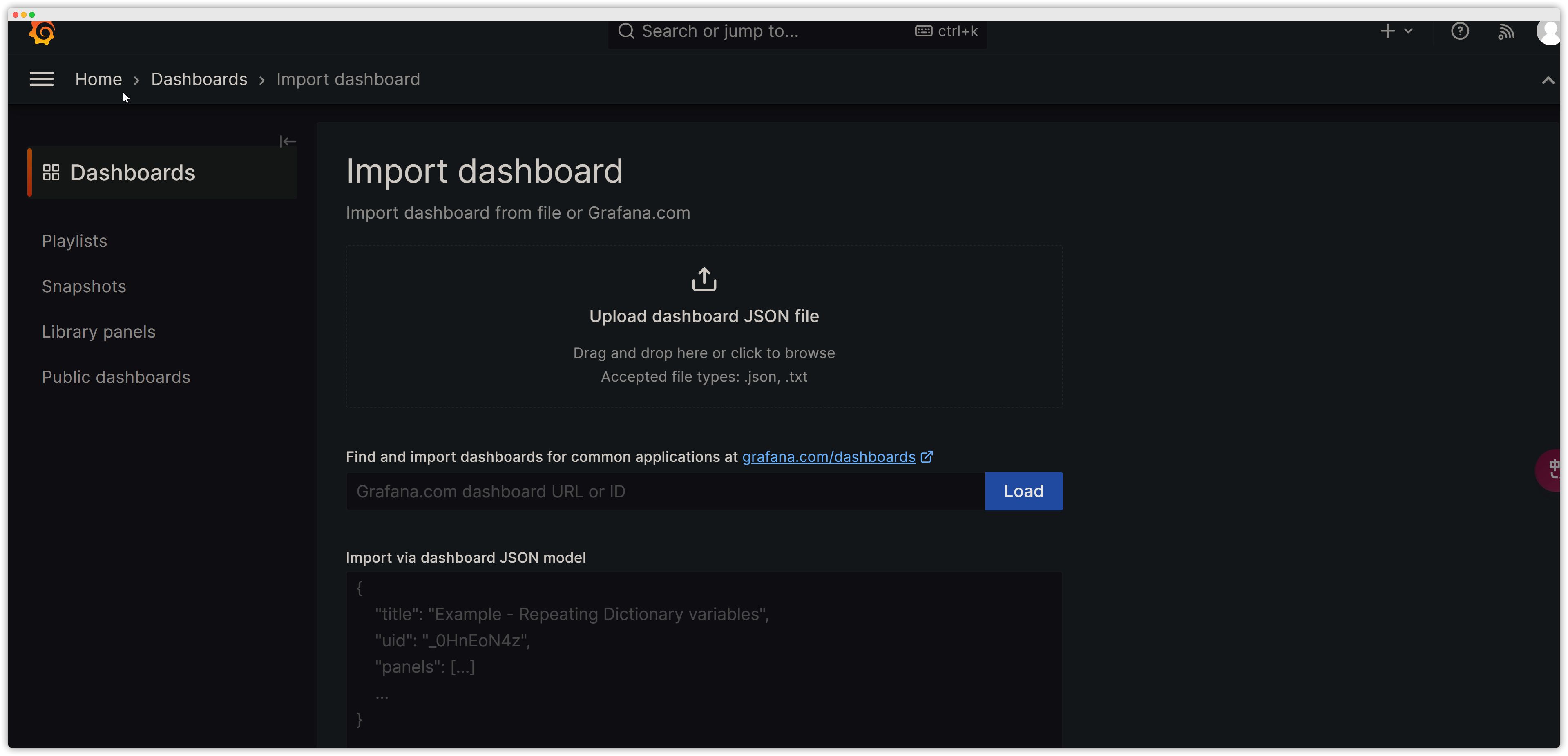This screenshot has height=756, width=1568.
Task: Open the Help question mark icon
Action: pos(1460,31)
